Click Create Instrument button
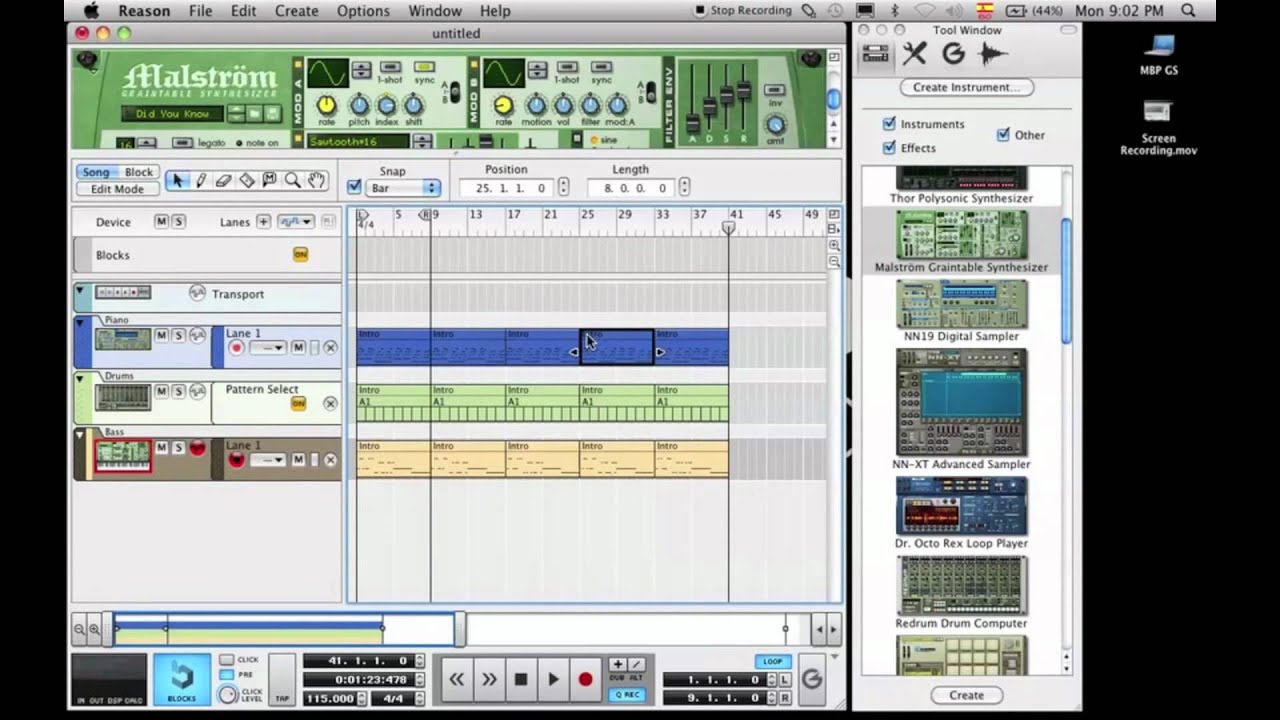Screen dimensions: 1280x720 pos(966,87)
